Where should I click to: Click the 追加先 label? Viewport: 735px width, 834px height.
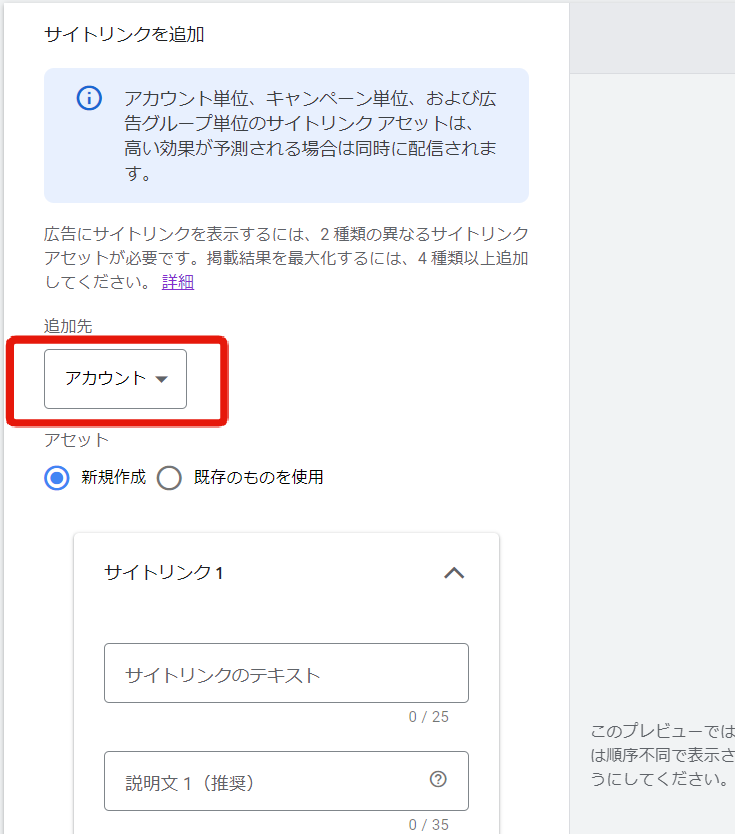coord(68,326)
